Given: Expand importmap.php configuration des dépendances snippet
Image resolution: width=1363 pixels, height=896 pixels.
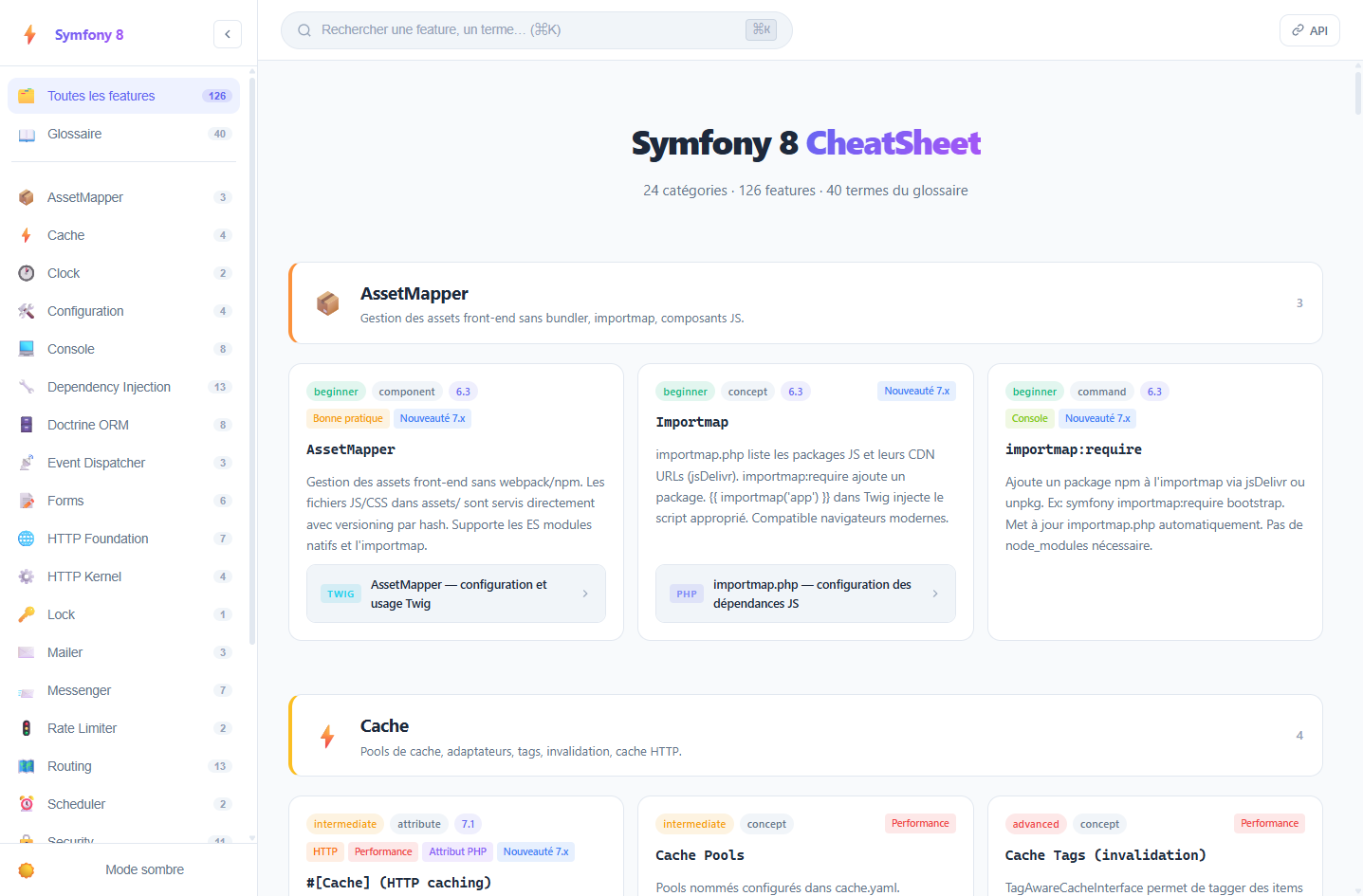Looking at the screenshot, I should (805, 594).
